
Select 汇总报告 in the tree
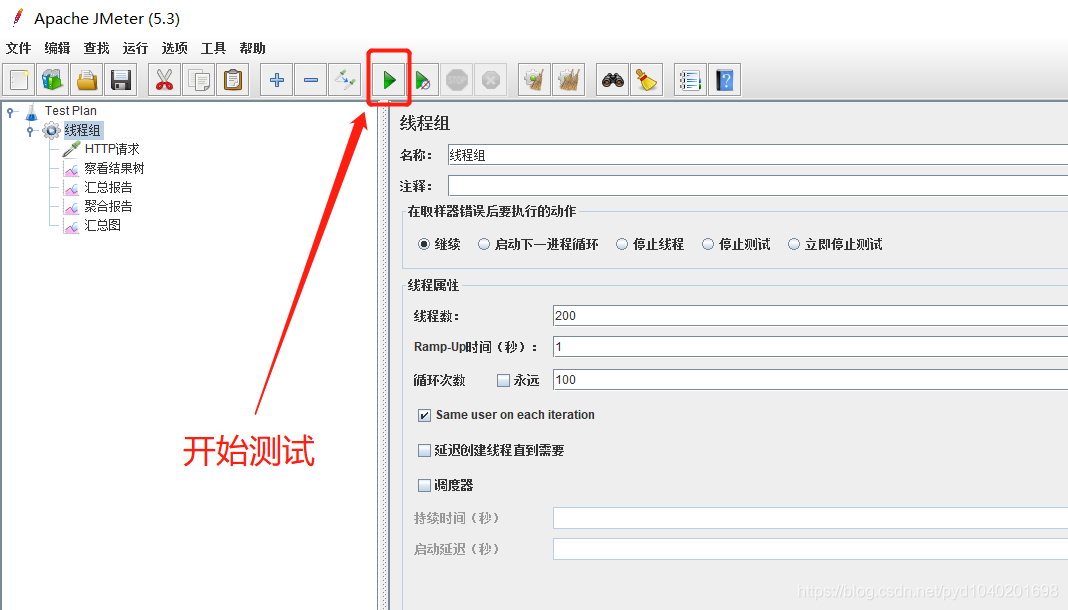point(108,187)
